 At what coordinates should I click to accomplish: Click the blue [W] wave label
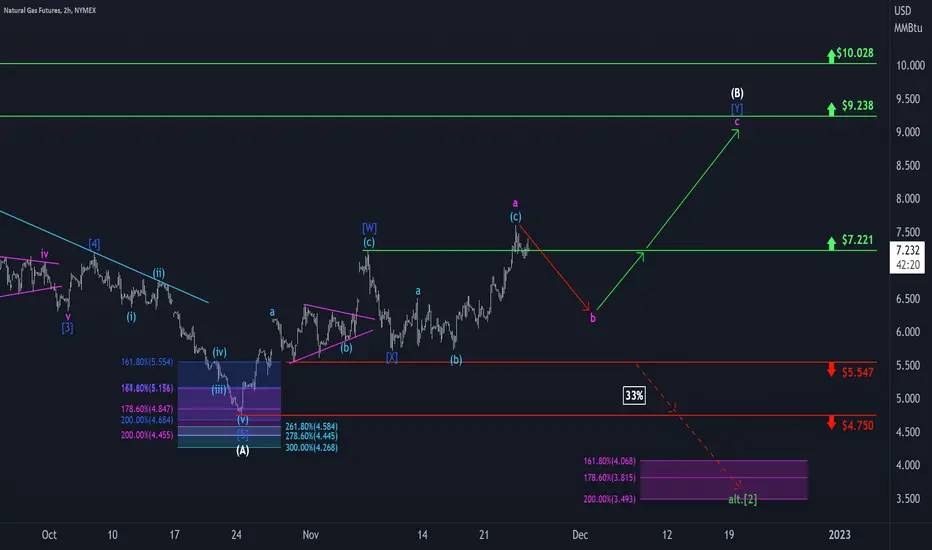click(369, 228)
